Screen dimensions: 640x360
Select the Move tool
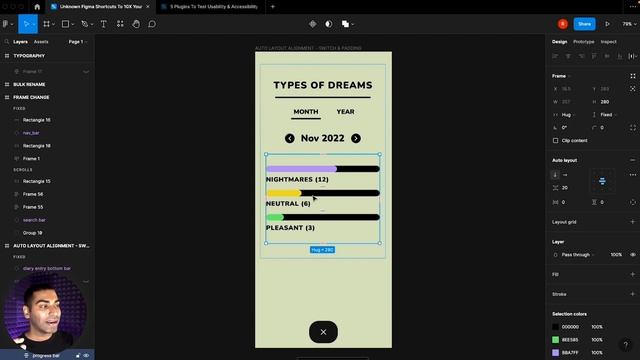[x=26, y=24]
